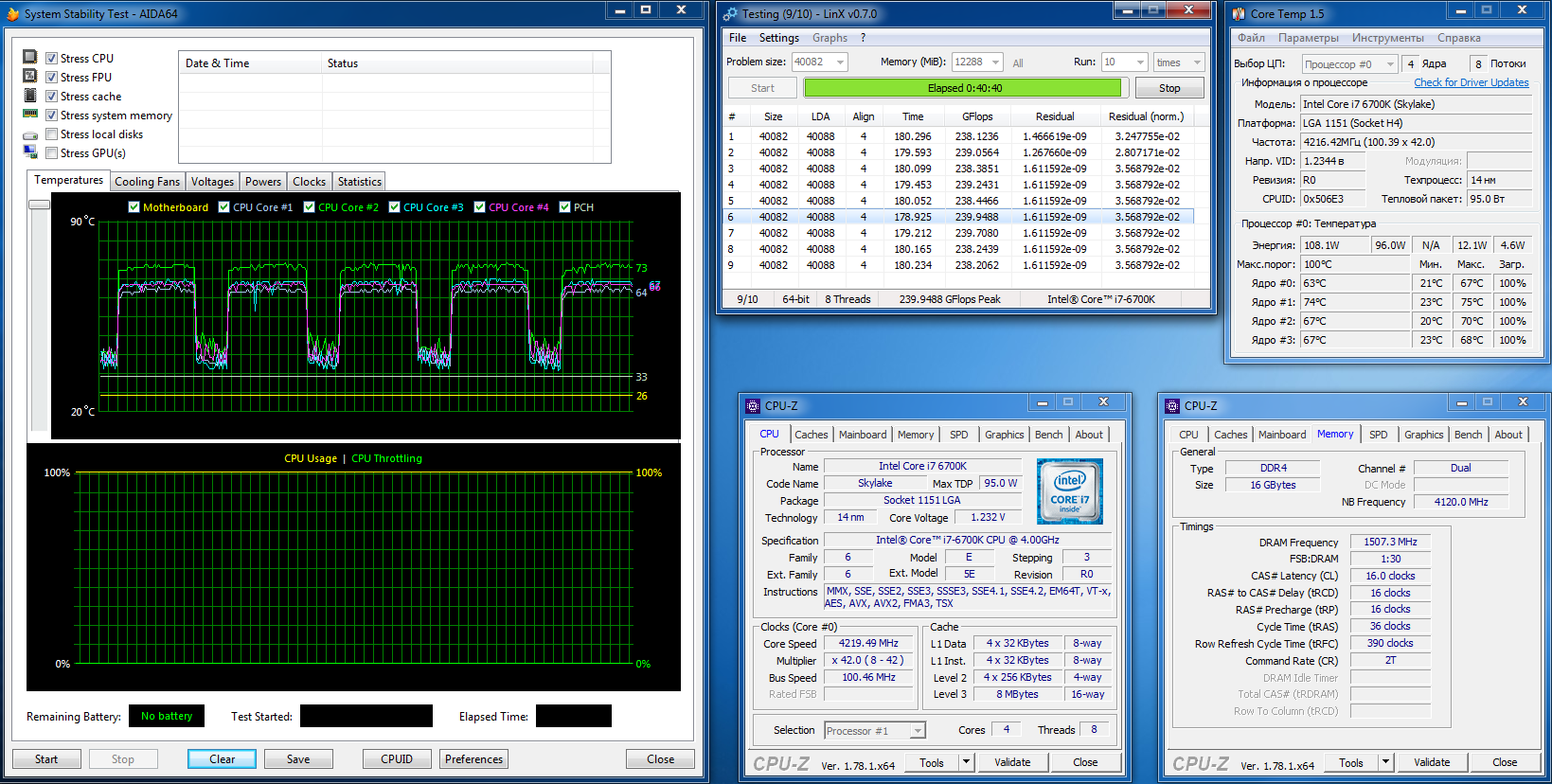Click the black Test Started field in AIDA64

tap(366, 716)
